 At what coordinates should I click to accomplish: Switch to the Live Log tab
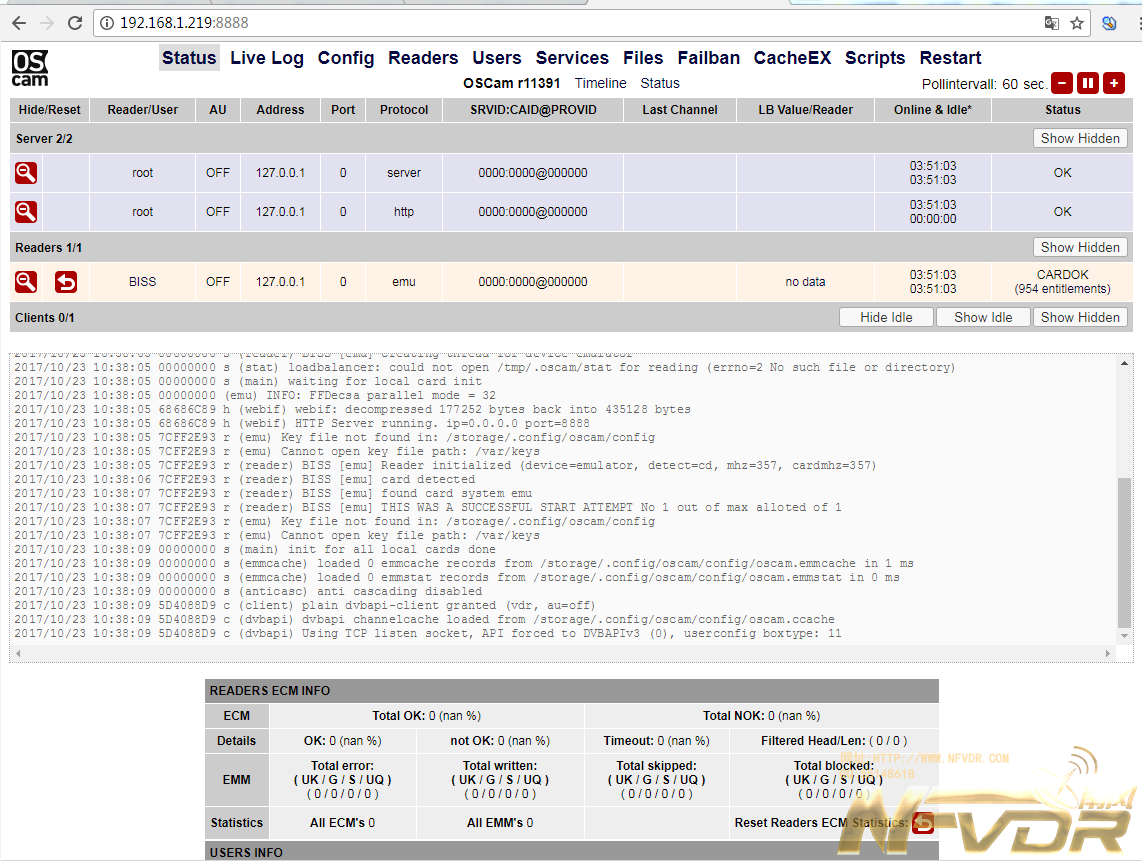click(x=267, y=58)
